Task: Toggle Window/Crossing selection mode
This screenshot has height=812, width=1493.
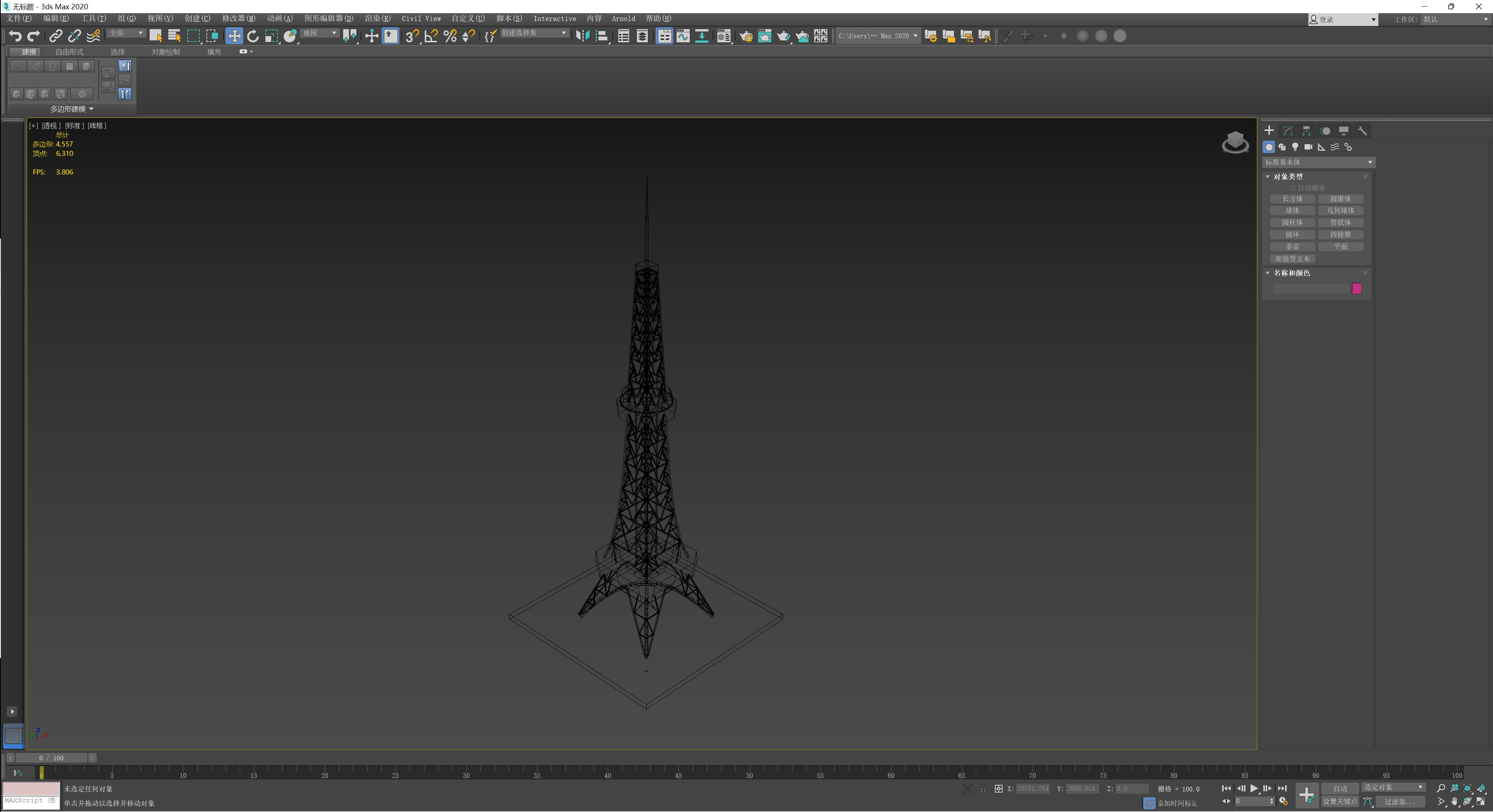Action: [212, 36]
